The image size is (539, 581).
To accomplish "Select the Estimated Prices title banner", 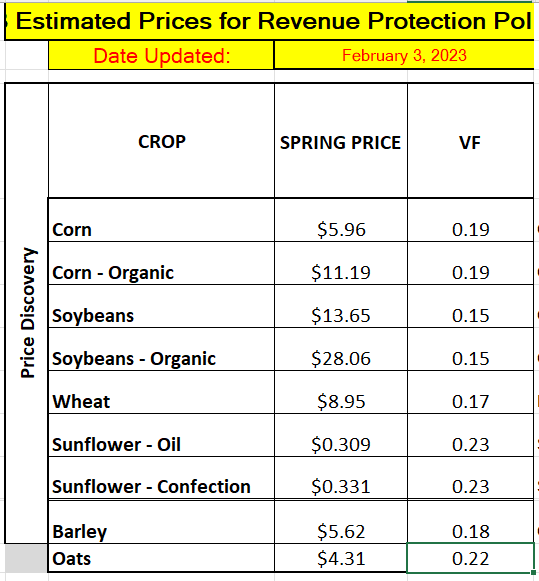I will pyautogui.click(x=269, y=21).
